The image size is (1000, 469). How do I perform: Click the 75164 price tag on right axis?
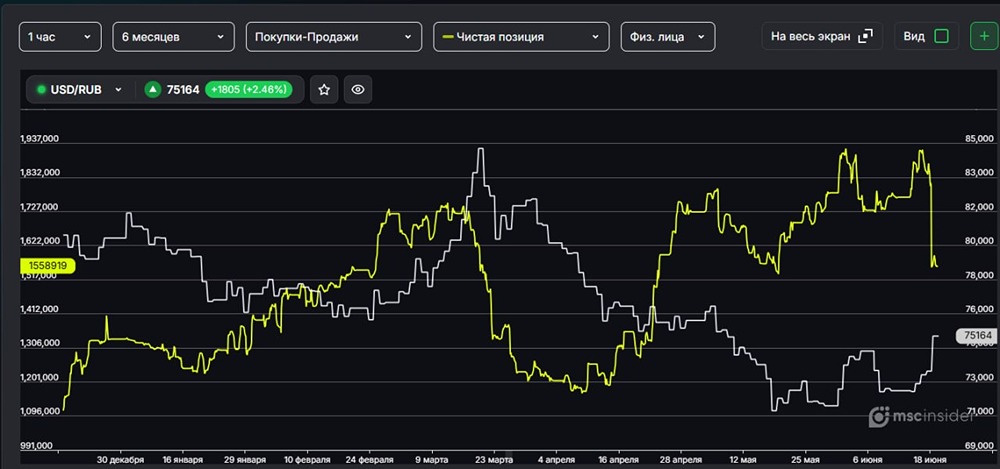976,336
